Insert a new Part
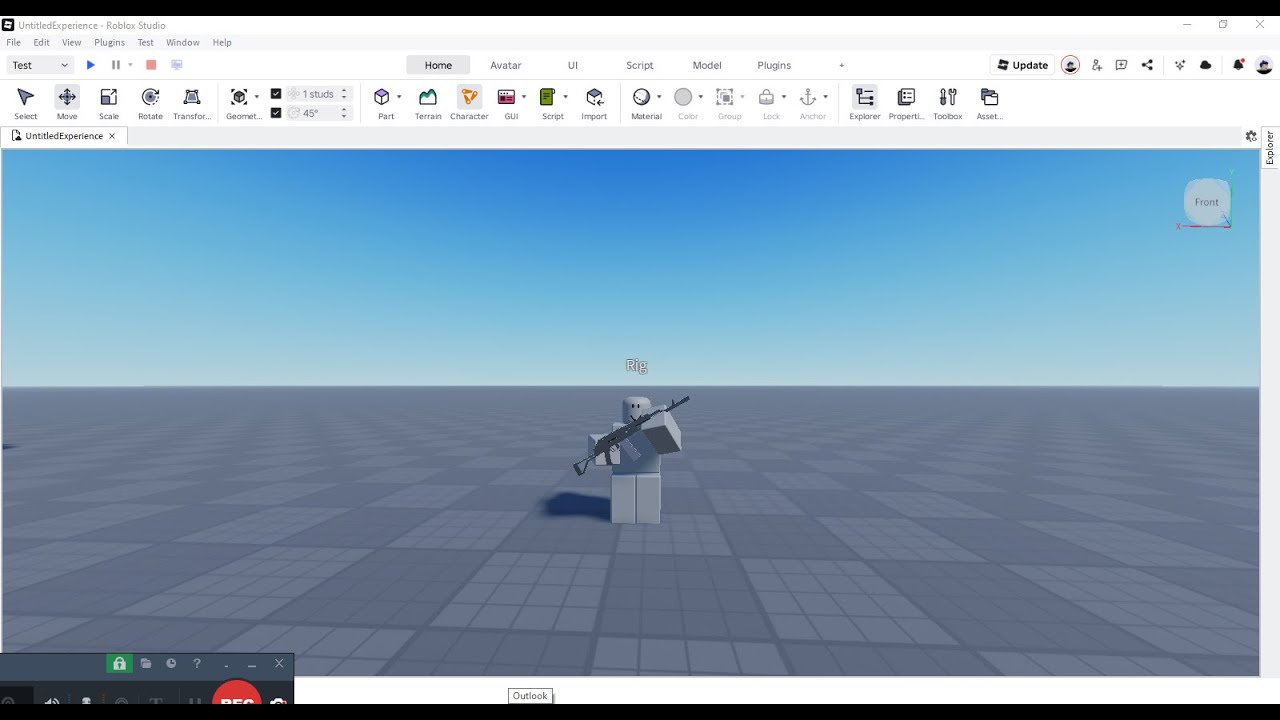 coord(382,103)
